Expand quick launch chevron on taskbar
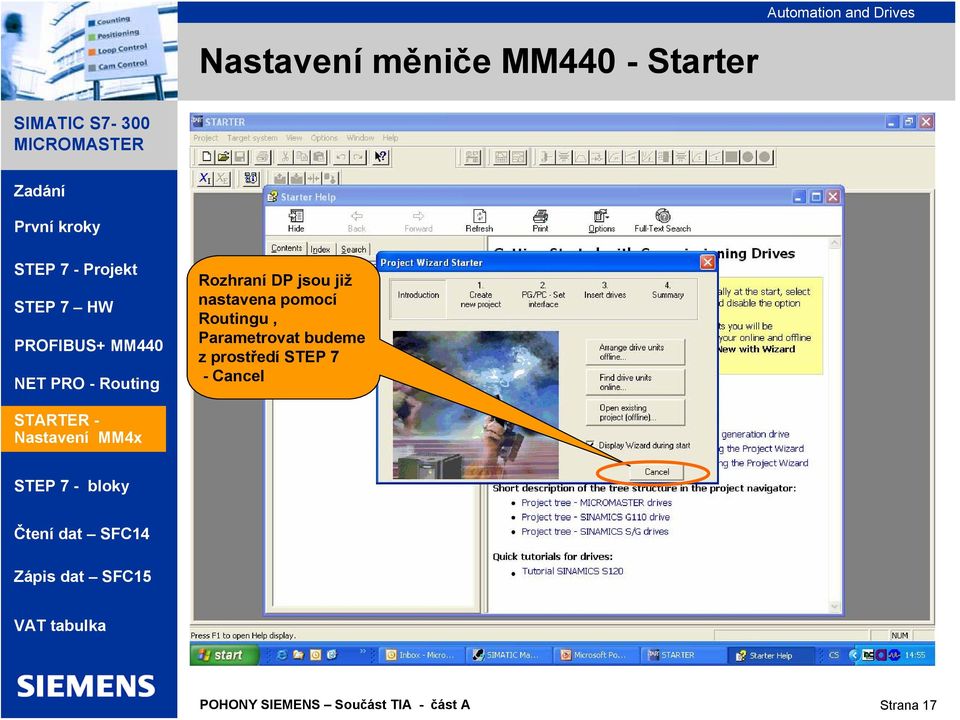 (362, 651)
